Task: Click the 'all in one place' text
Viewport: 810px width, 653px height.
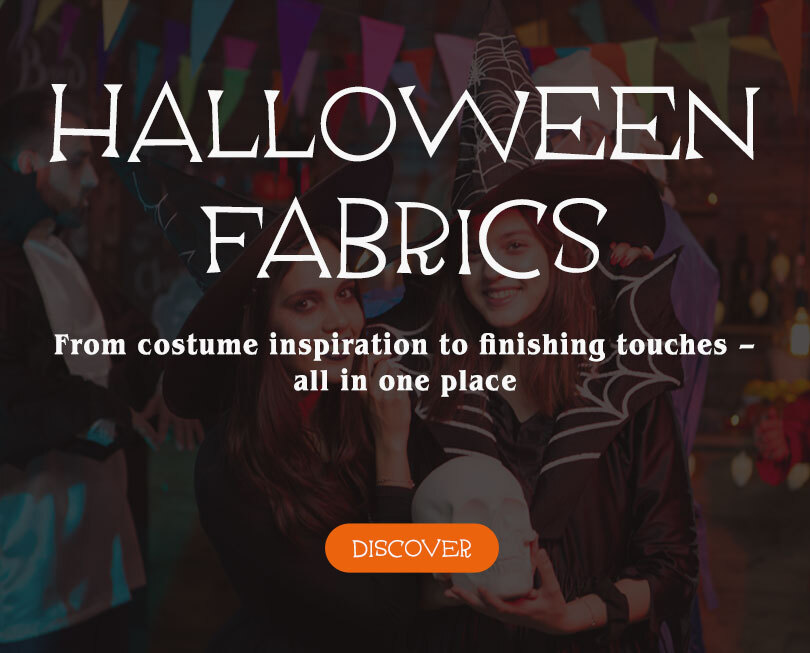Action: (405, 381)
